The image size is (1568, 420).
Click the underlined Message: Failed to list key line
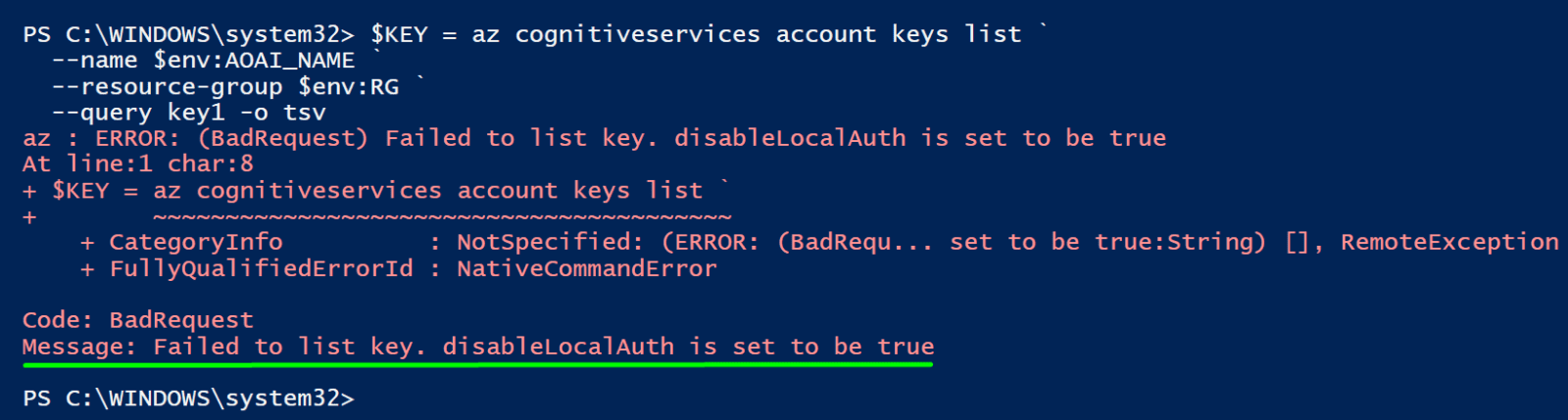[478, 347]
